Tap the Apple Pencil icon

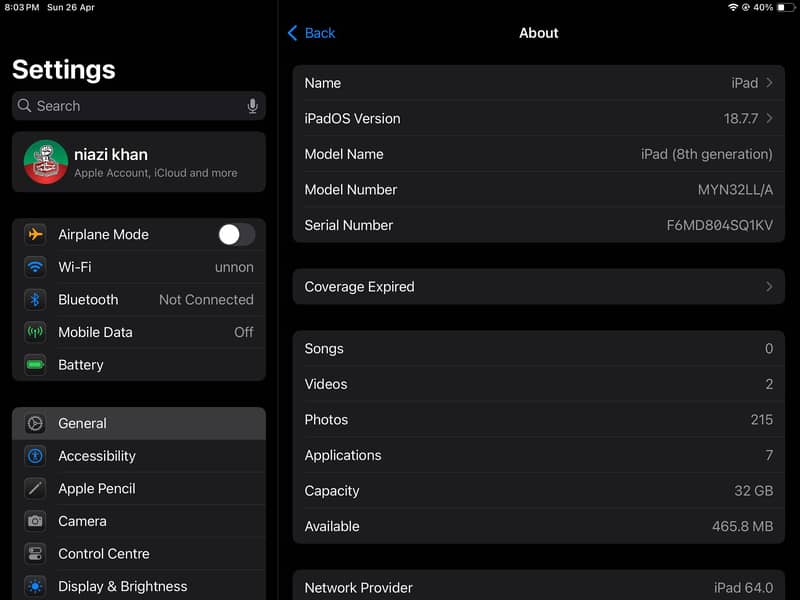[x=35, y=489]
